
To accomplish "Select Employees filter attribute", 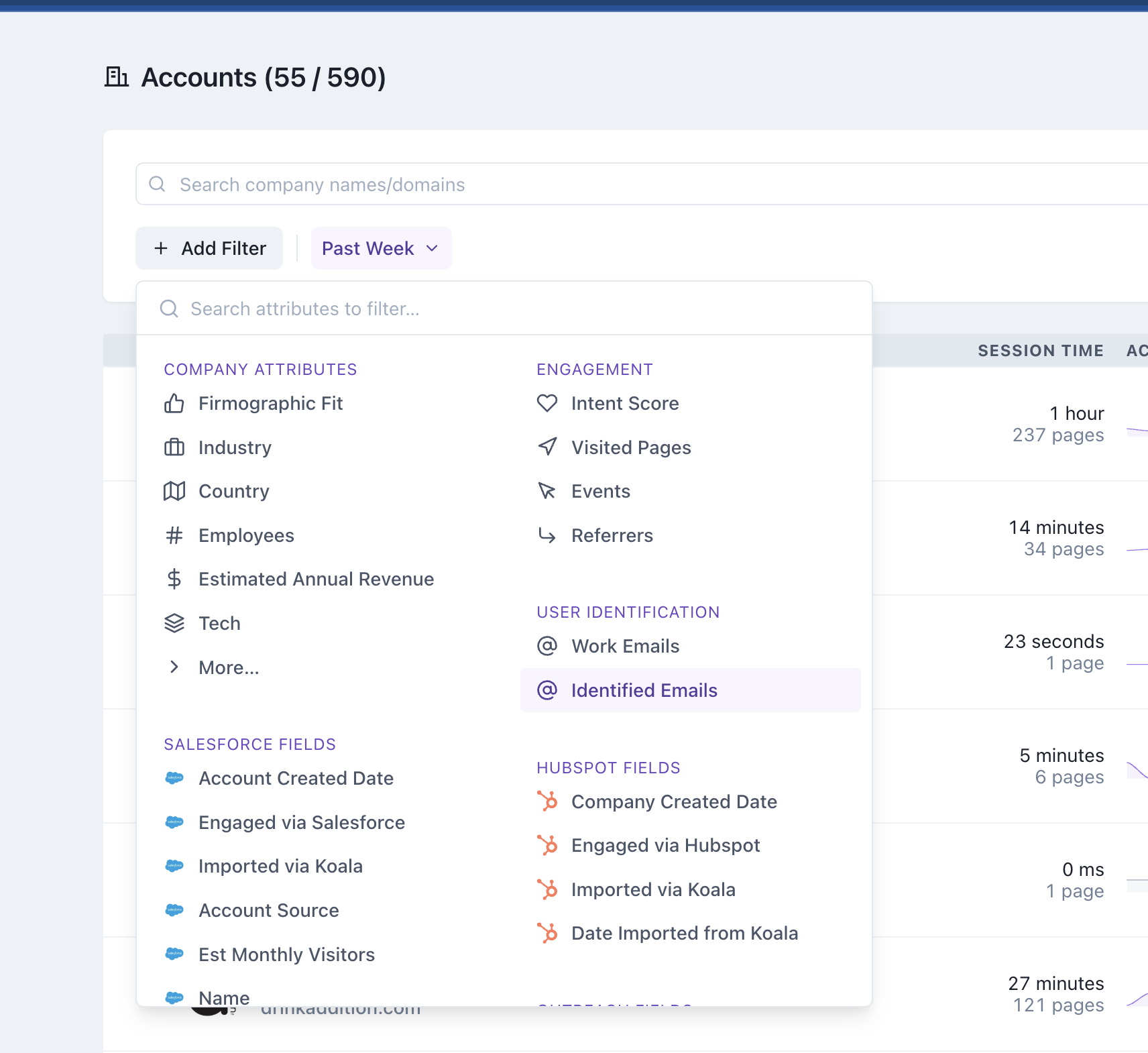I will pos(246,535).
